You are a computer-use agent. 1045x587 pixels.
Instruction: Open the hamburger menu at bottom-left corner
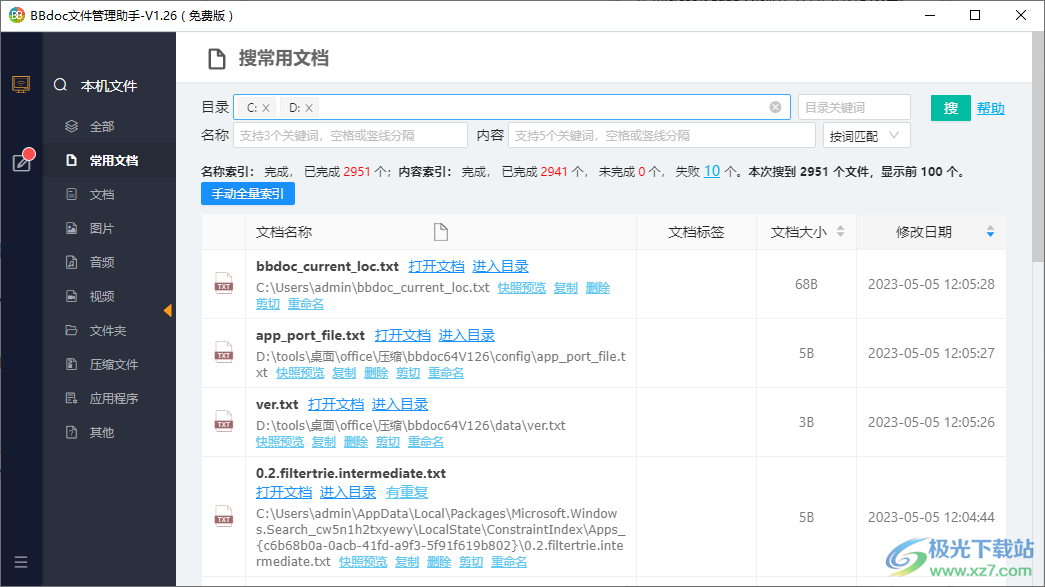[22, 562]
